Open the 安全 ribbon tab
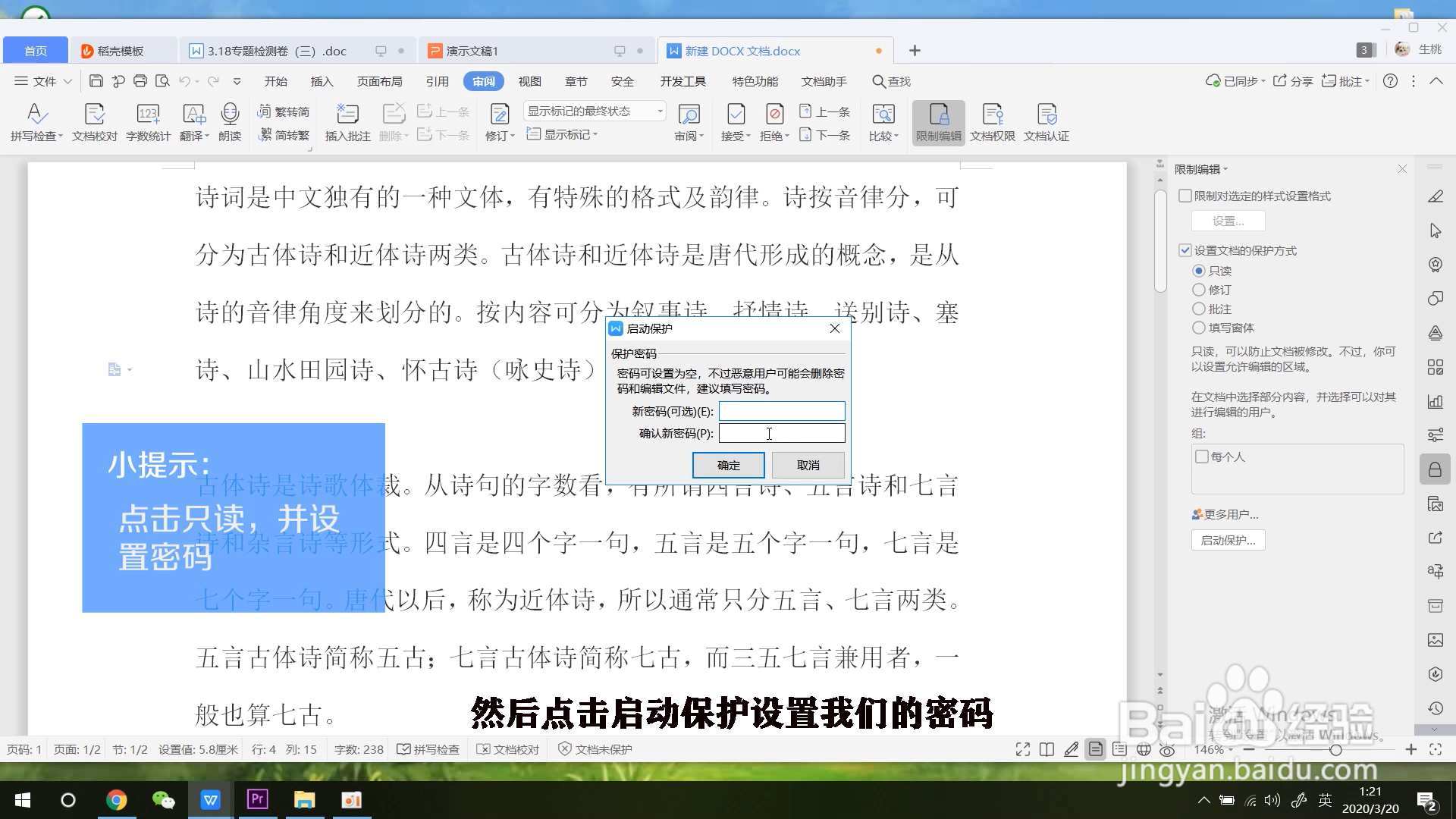Viewport: 1456px width, 819px height. point(623,81)
